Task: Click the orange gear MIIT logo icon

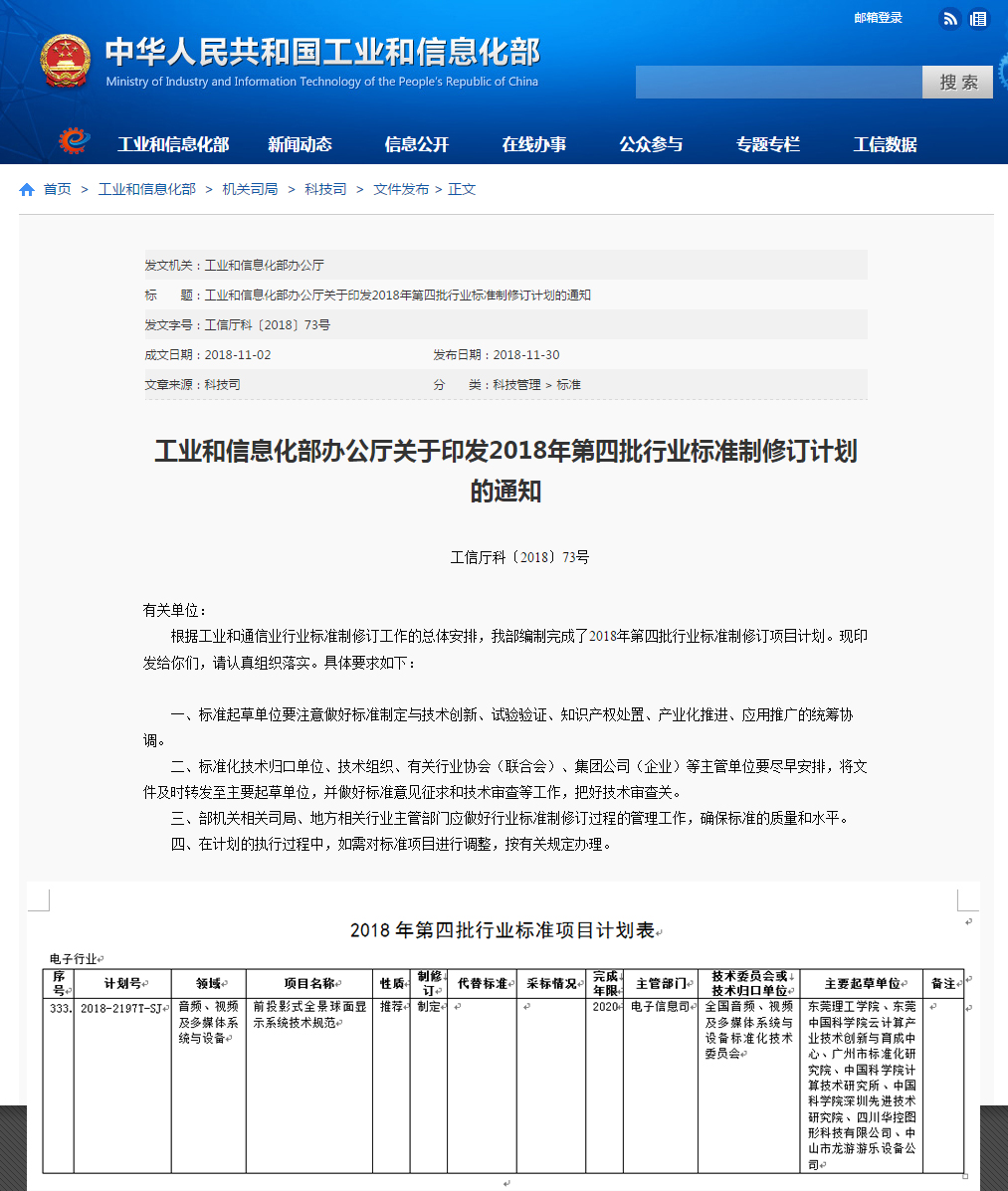Action: tap(73, 142)
